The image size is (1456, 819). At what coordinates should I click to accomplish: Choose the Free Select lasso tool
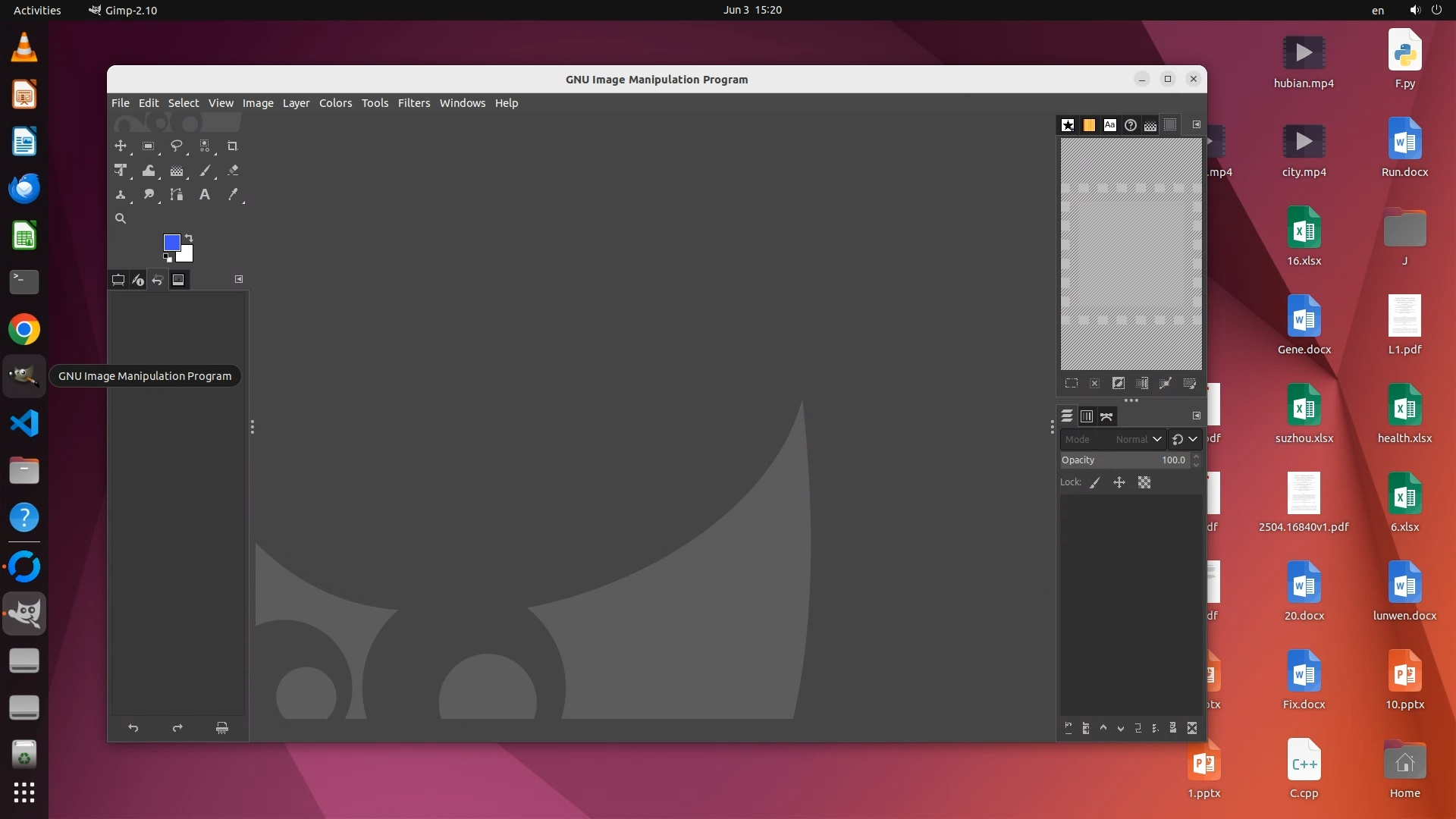(x=176, y=146)
